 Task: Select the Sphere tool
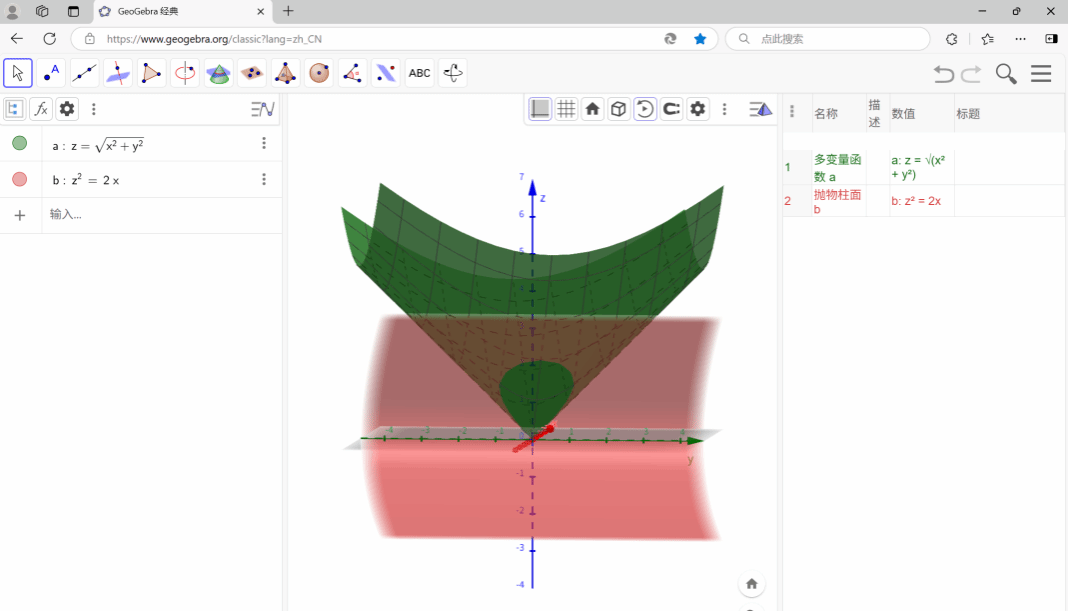(x=319, y=73)
